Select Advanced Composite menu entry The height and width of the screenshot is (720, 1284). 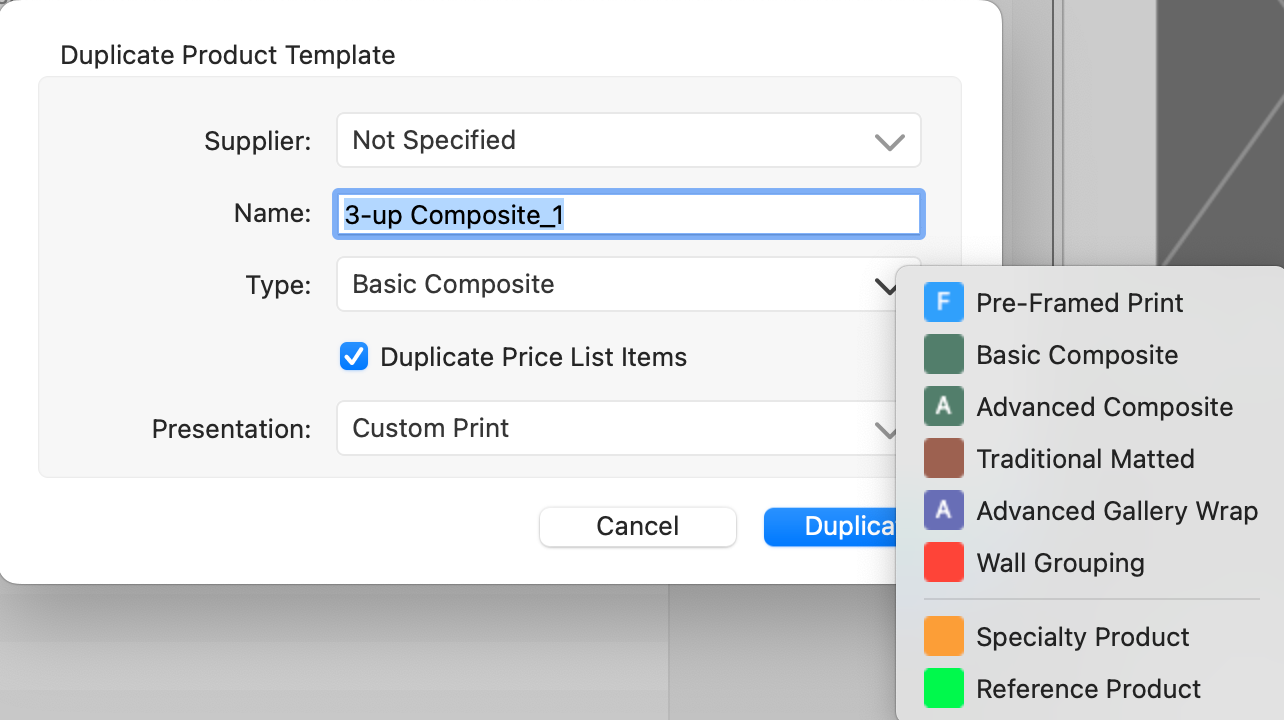click(1104, 407)
